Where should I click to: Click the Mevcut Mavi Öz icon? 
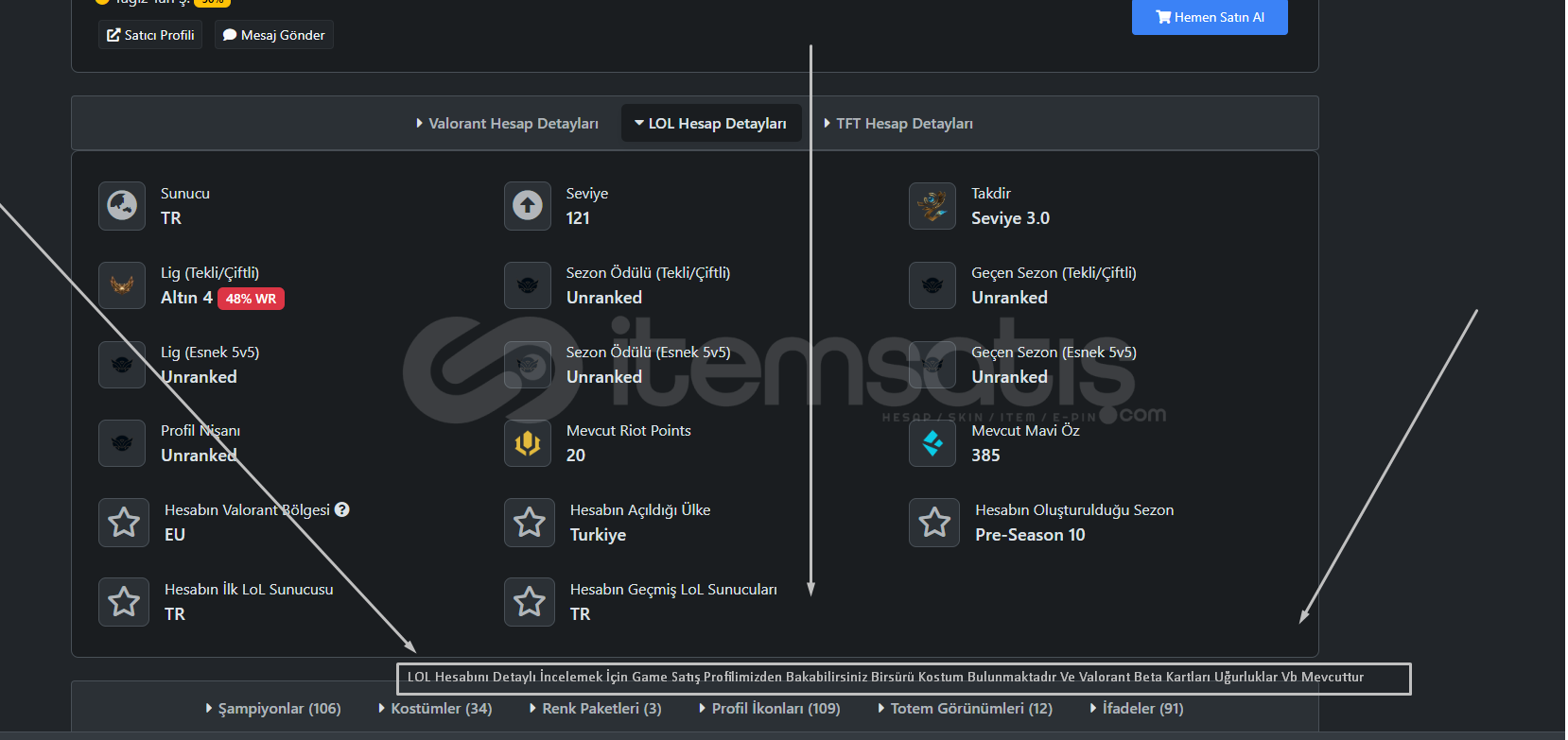click(932, 442)
